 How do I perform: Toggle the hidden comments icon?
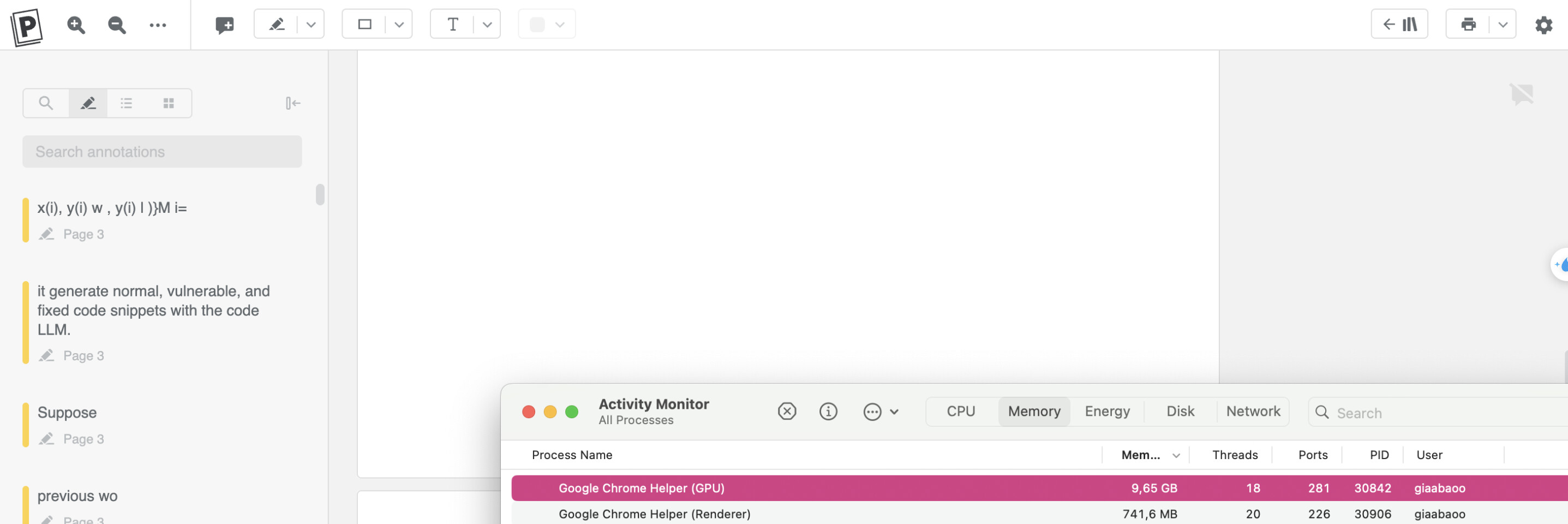click(x=1522, y=94)
